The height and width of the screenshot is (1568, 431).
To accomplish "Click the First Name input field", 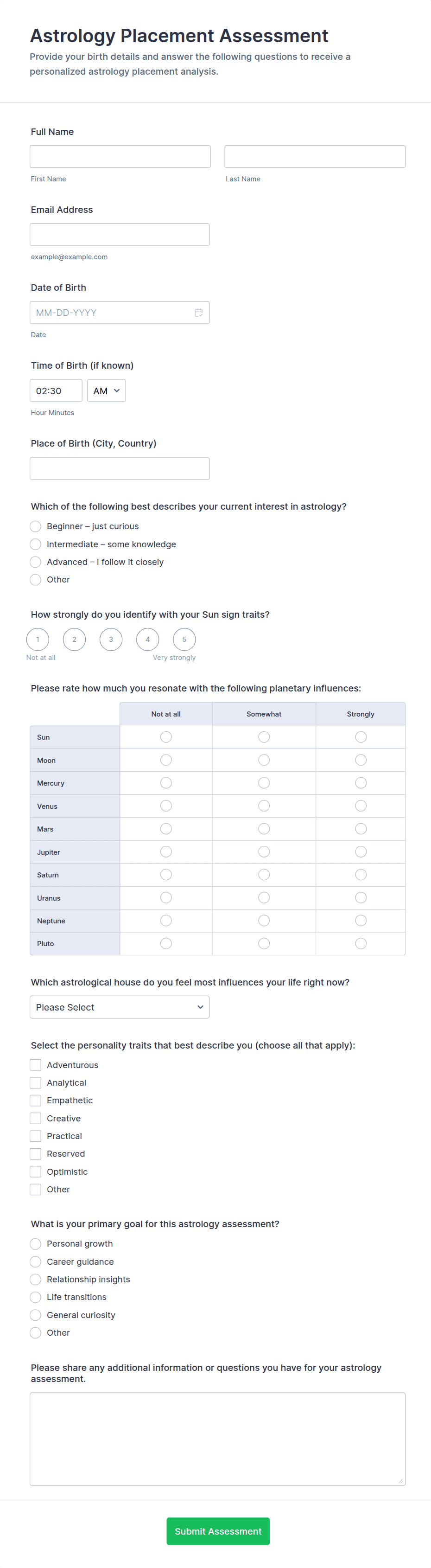I will (120, 156).
